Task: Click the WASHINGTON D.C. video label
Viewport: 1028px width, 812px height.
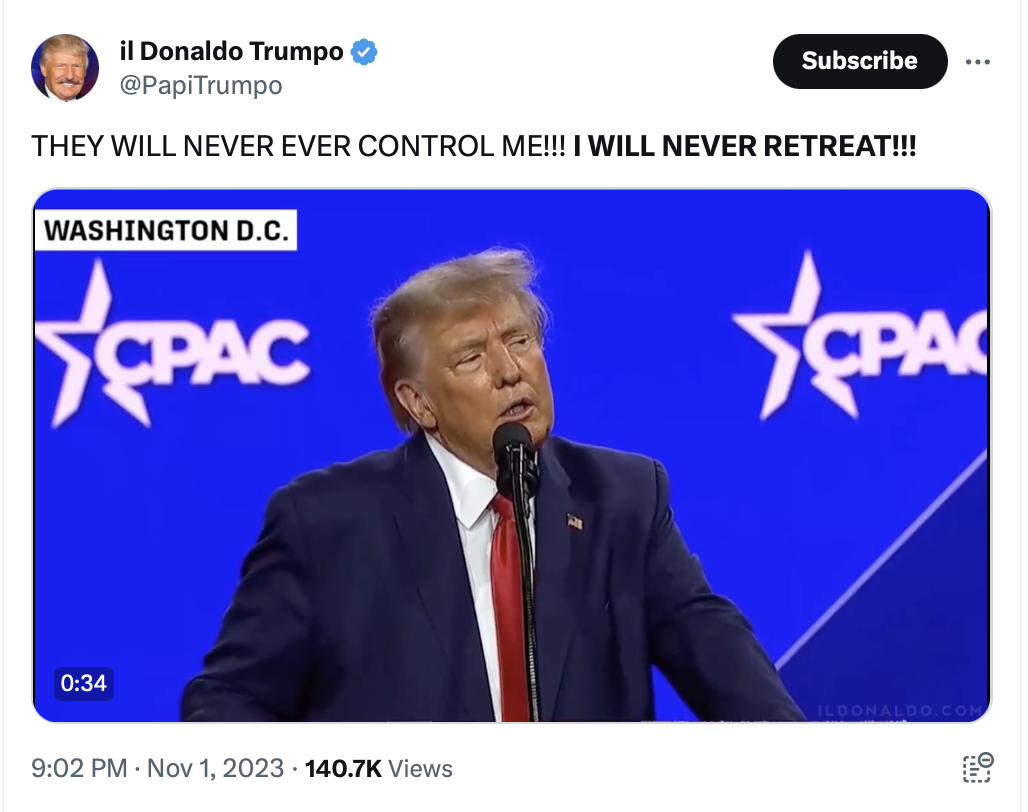Action: tap(166, 231)
